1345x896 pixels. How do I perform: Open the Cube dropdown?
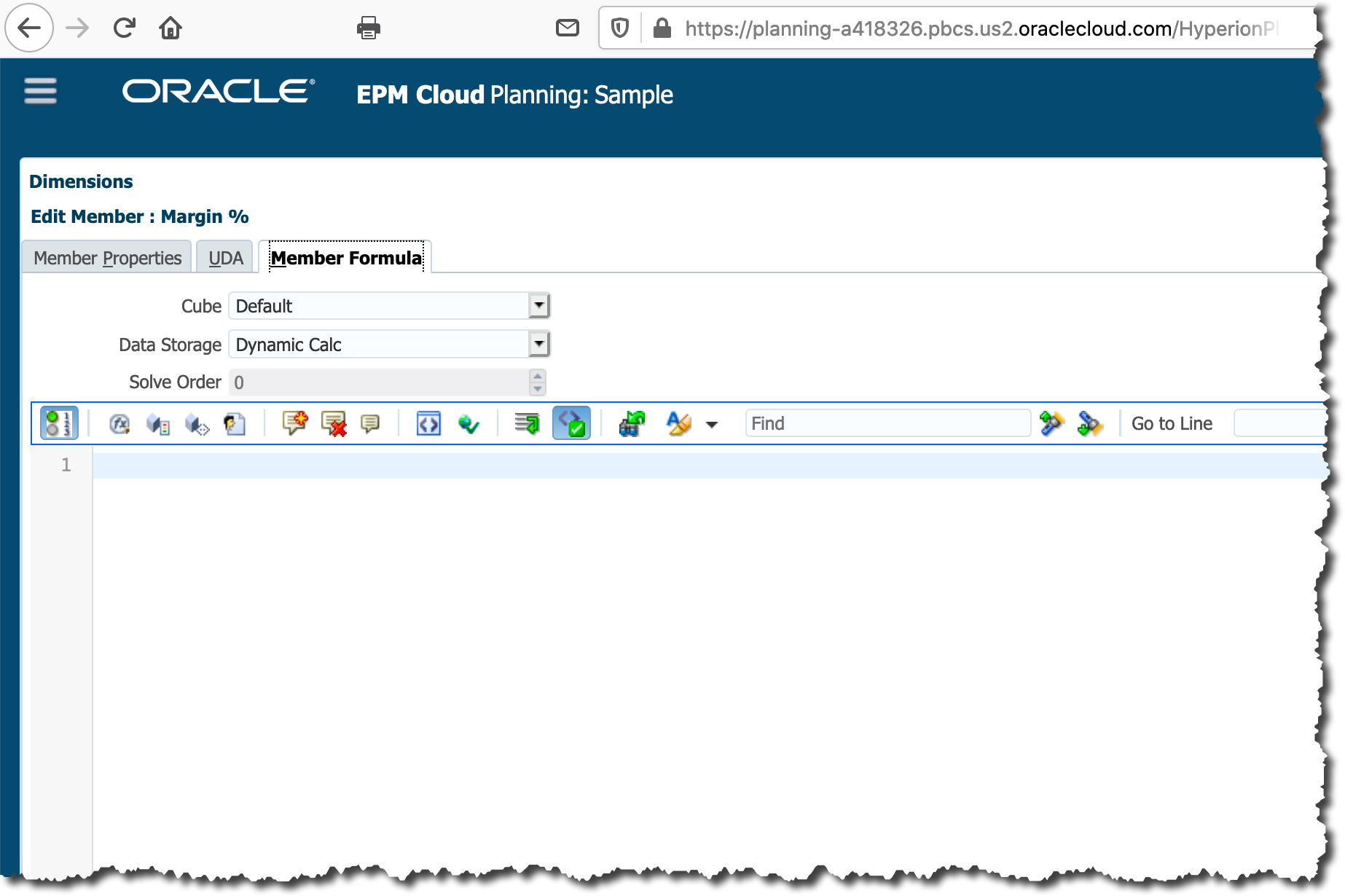click(538, 306)
